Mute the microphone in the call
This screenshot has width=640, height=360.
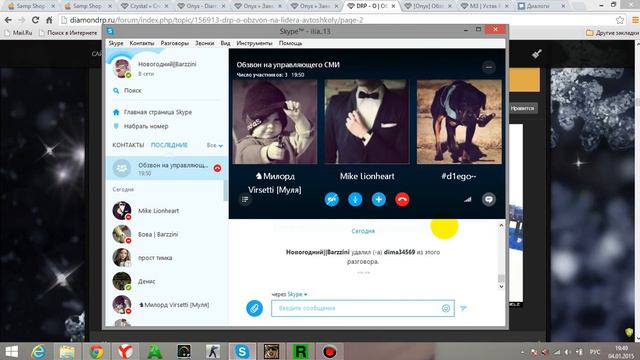pyautogui.click(x=355, y=200)
